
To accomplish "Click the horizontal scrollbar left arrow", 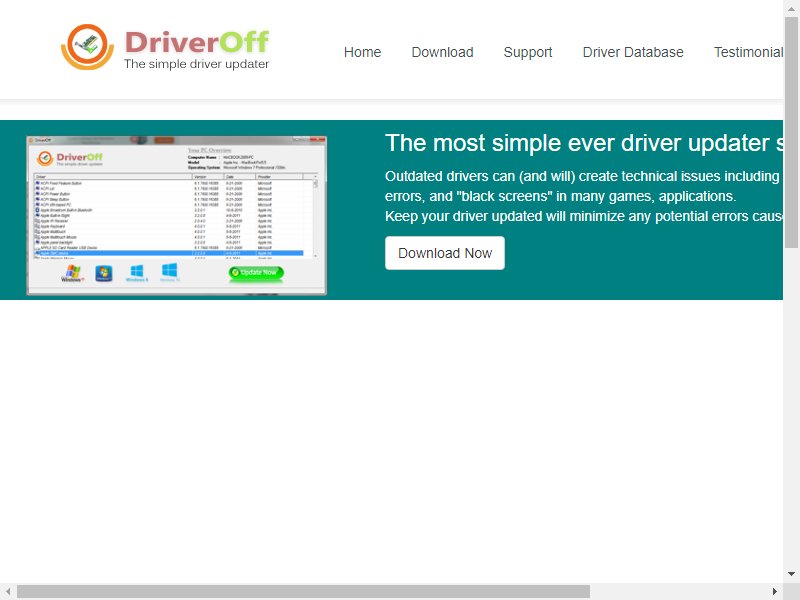I will tap(8, 591).
